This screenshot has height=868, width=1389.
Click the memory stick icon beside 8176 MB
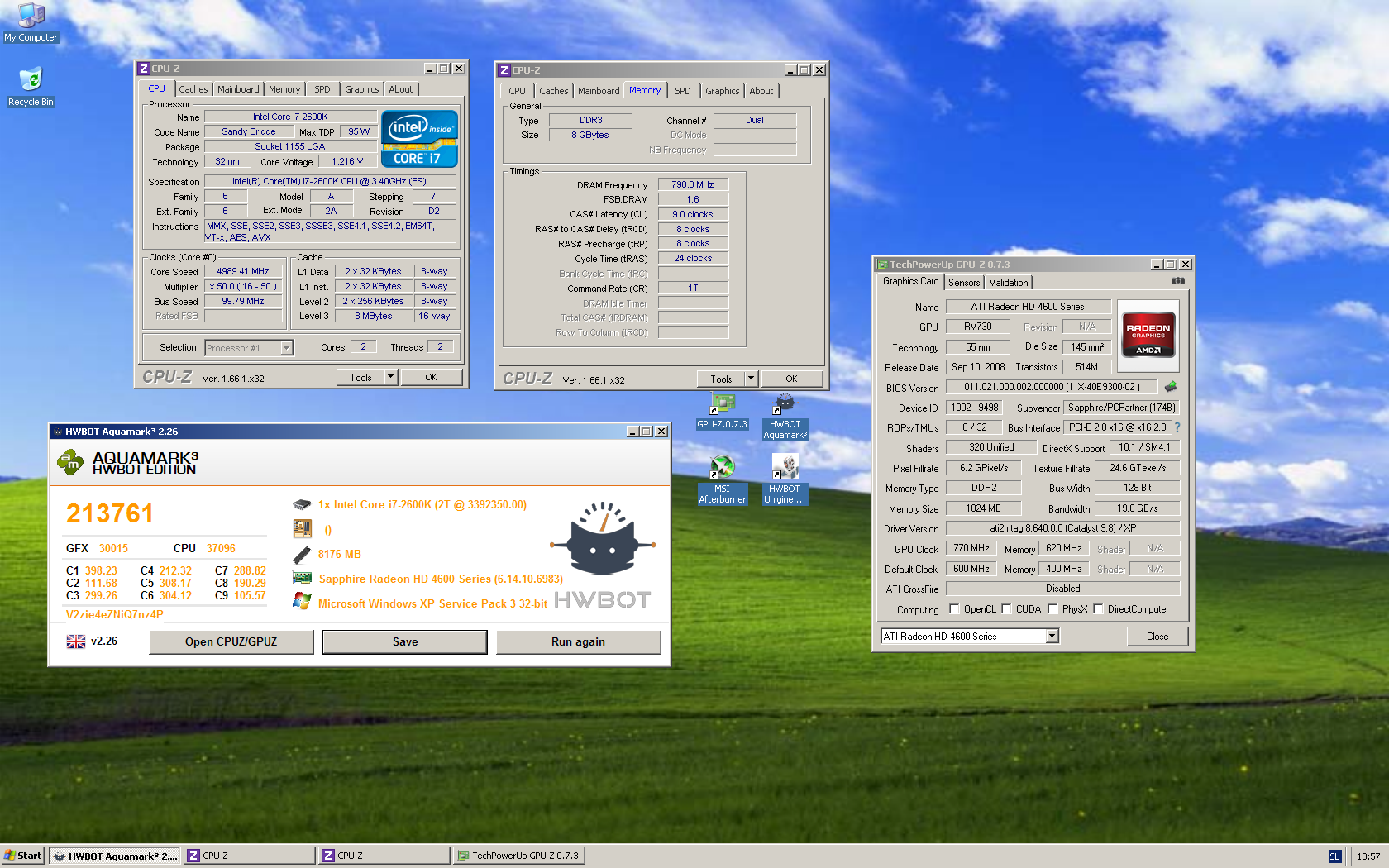[x=302, y=554]
